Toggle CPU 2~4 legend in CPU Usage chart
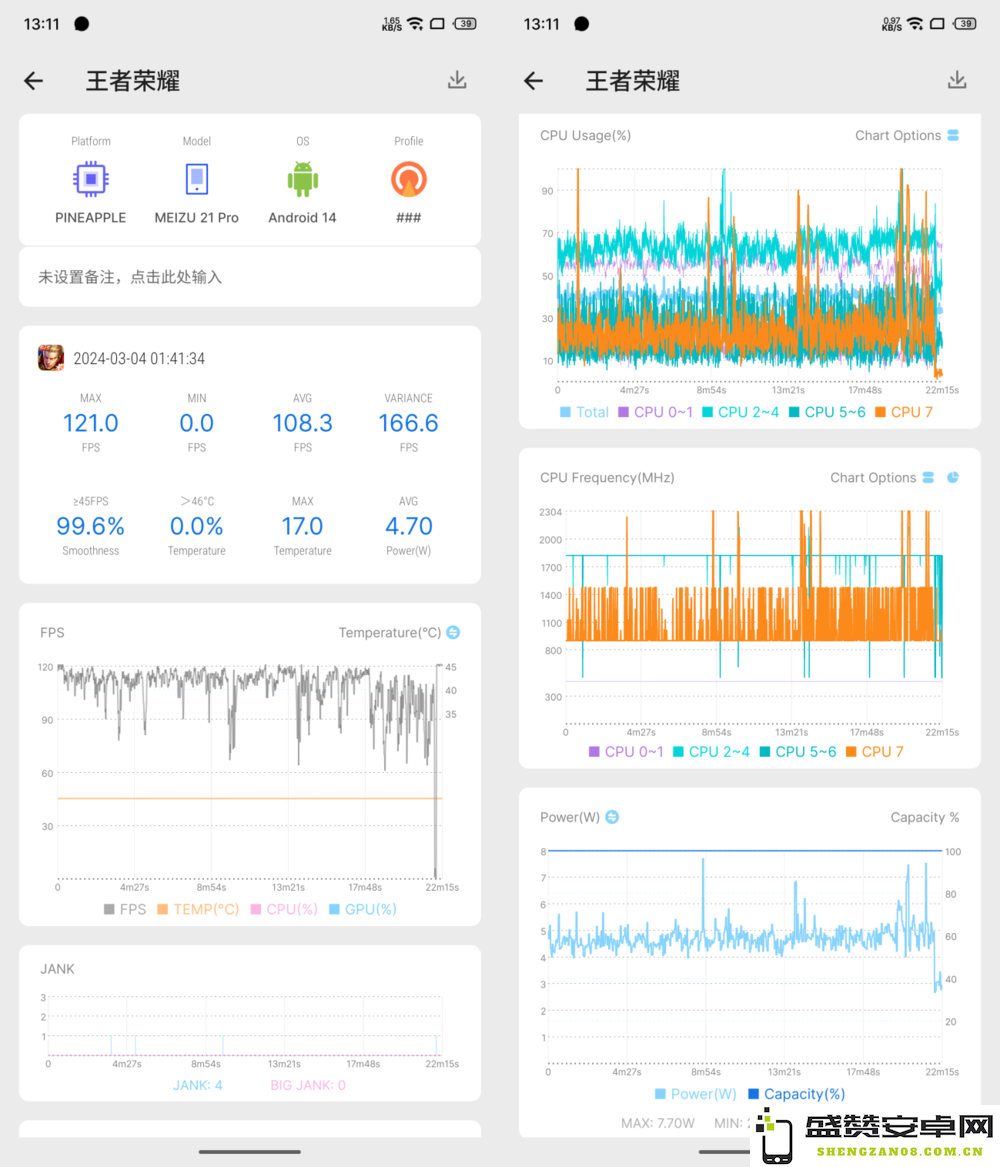This screenshot has width=1000, height=1167. tap(740, 412)
